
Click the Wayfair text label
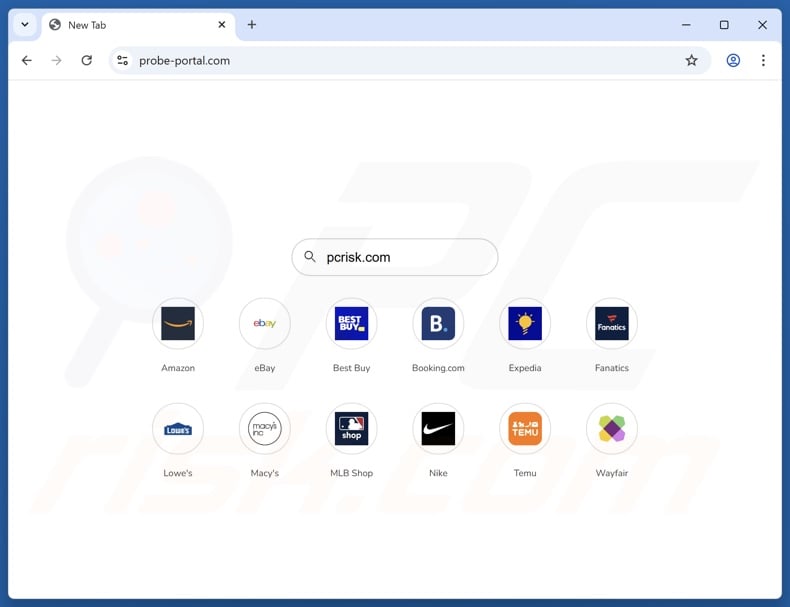coord(612,473)
